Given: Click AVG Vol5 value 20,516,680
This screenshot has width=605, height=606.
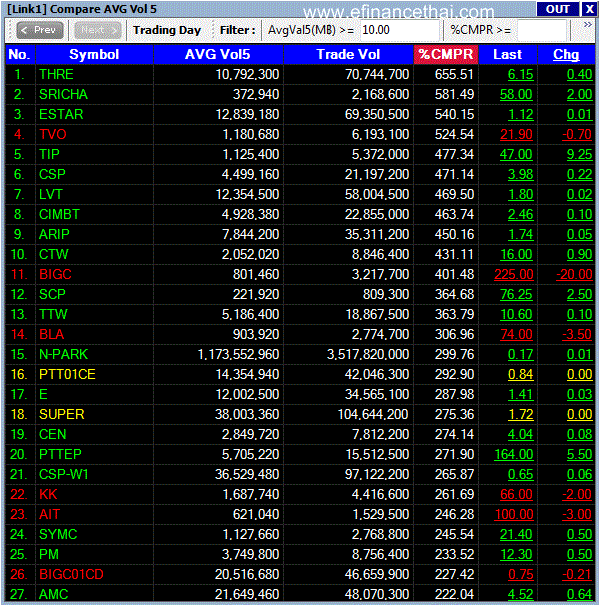Looking at the screenshot, I should click(247, 574).
